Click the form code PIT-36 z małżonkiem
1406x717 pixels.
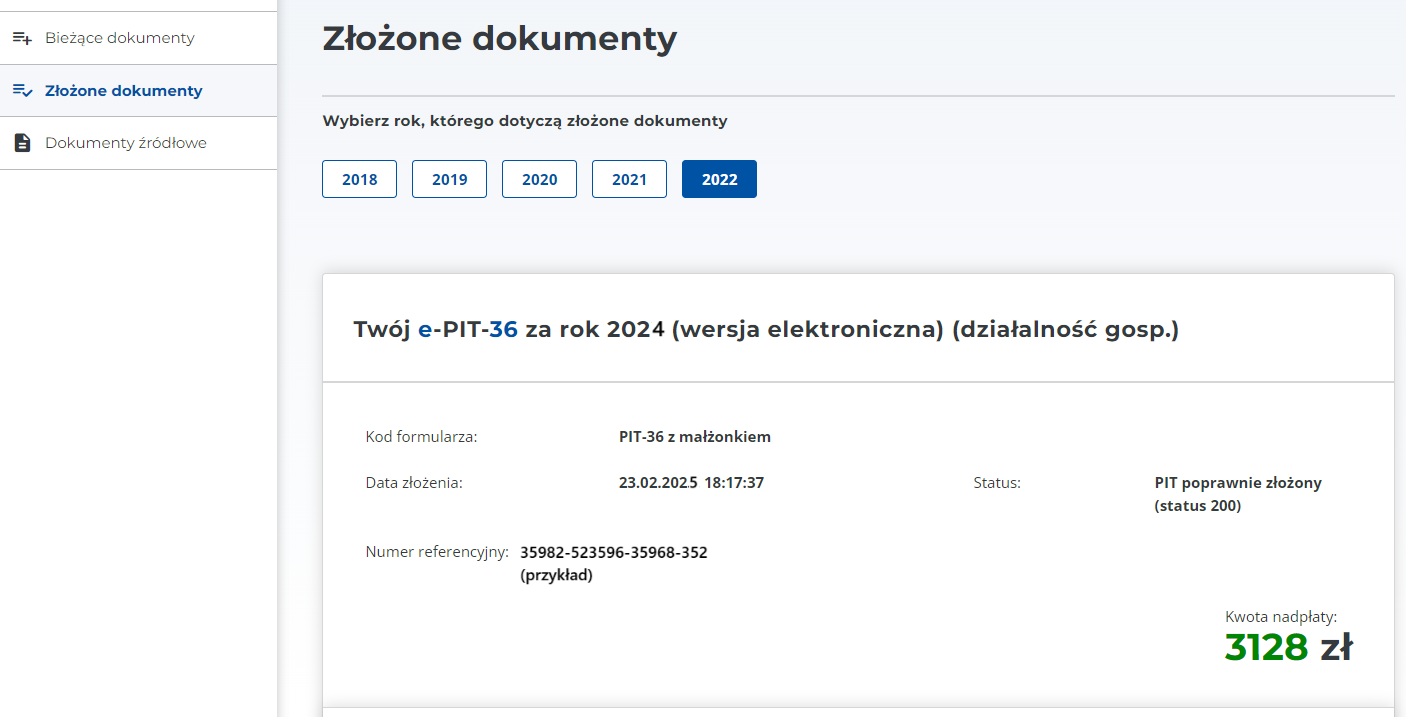(693, 436)
